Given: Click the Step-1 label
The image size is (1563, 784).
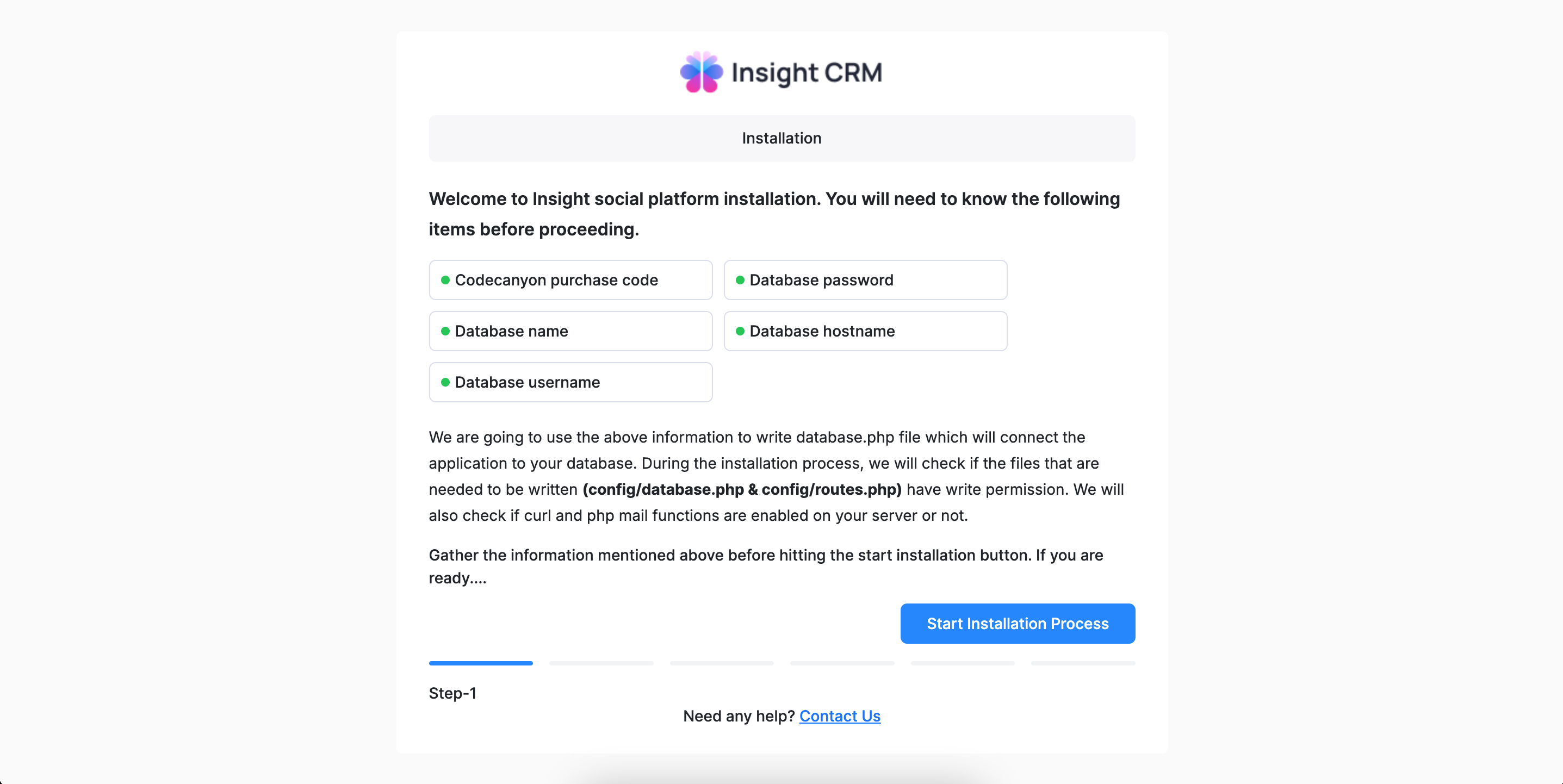Looking at the screenshot, I should [452, 693].
